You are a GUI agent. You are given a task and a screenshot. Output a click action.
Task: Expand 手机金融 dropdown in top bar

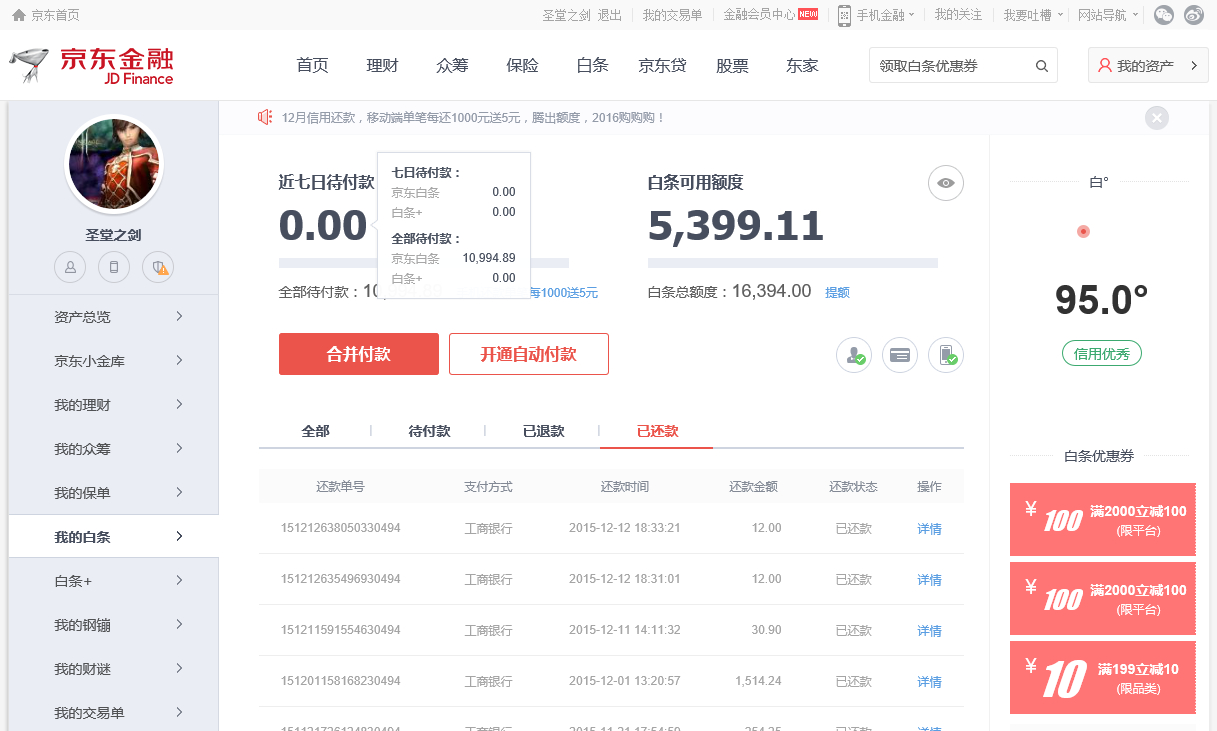tap(885, 15)
